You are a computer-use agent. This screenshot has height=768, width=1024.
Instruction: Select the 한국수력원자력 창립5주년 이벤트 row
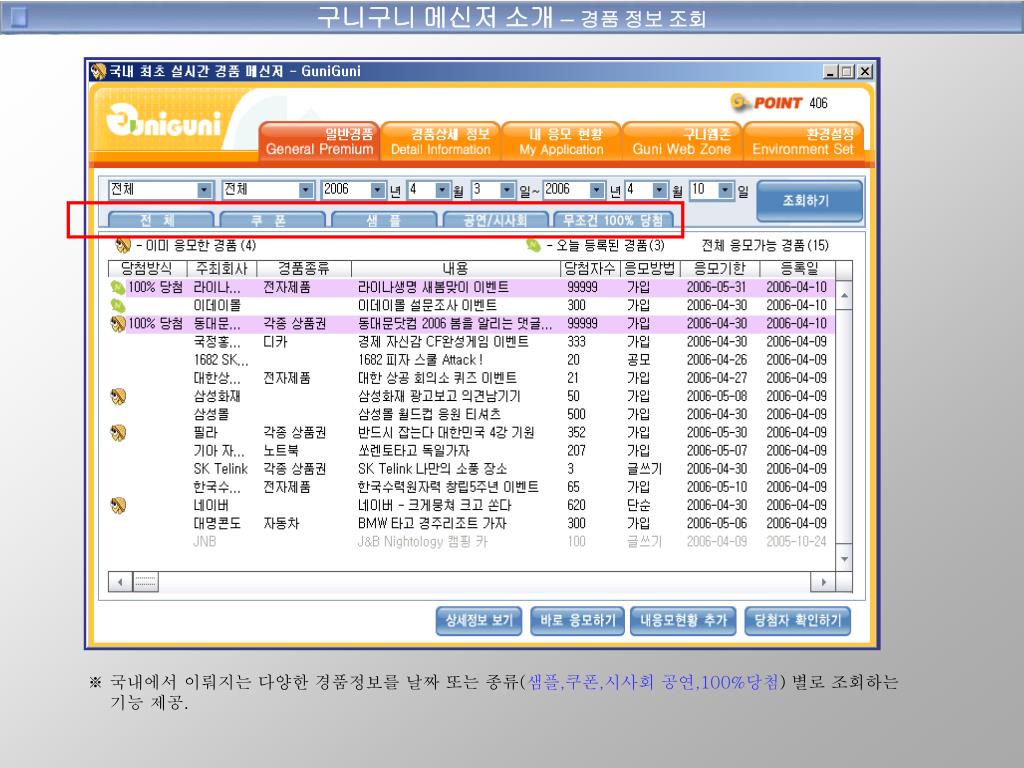tap(472, 487)
